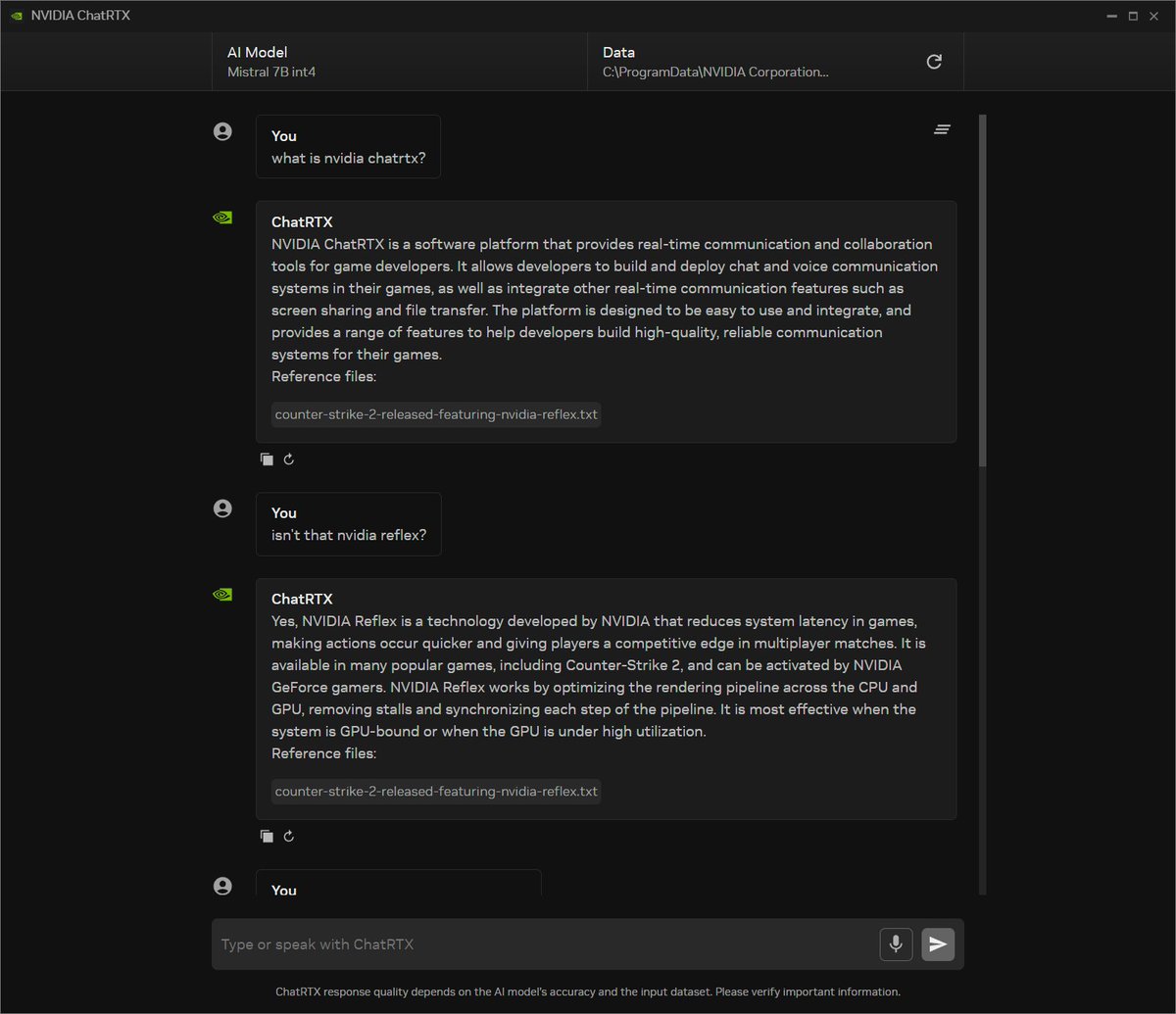1176x1014 pixels.
Task: Click the NVIDIA avatar of the second ChatRTX reply
Action: [222, 595]
